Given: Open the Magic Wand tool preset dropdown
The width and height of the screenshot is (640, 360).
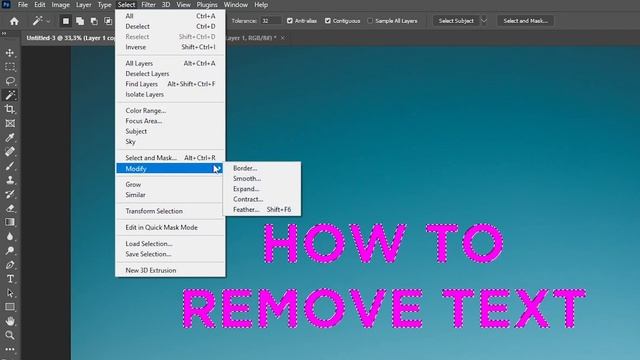Looking at the screenshot, I should point(49,21).
